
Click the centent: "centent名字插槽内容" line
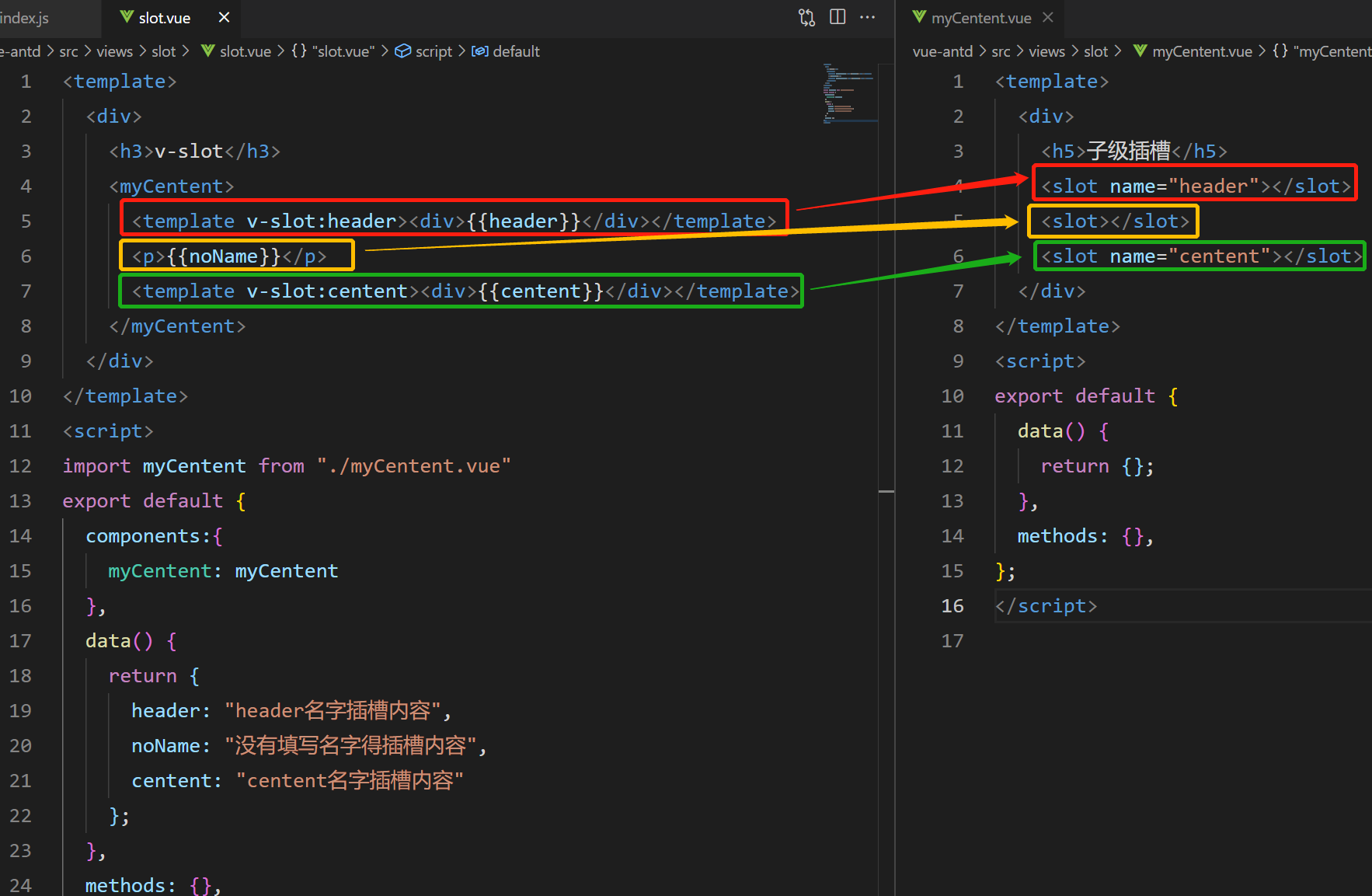coord(298,781)
